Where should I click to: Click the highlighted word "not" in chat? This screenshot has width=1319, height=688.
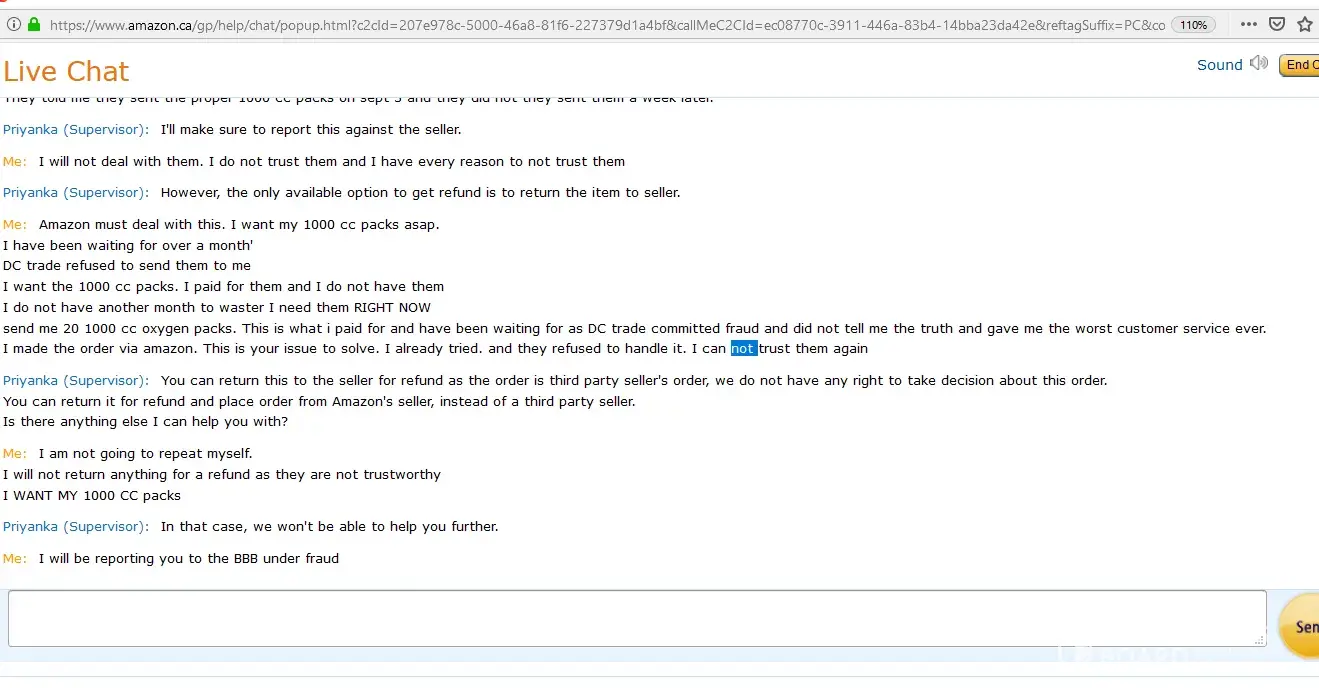pyautogui.click(x=743, y=349)
